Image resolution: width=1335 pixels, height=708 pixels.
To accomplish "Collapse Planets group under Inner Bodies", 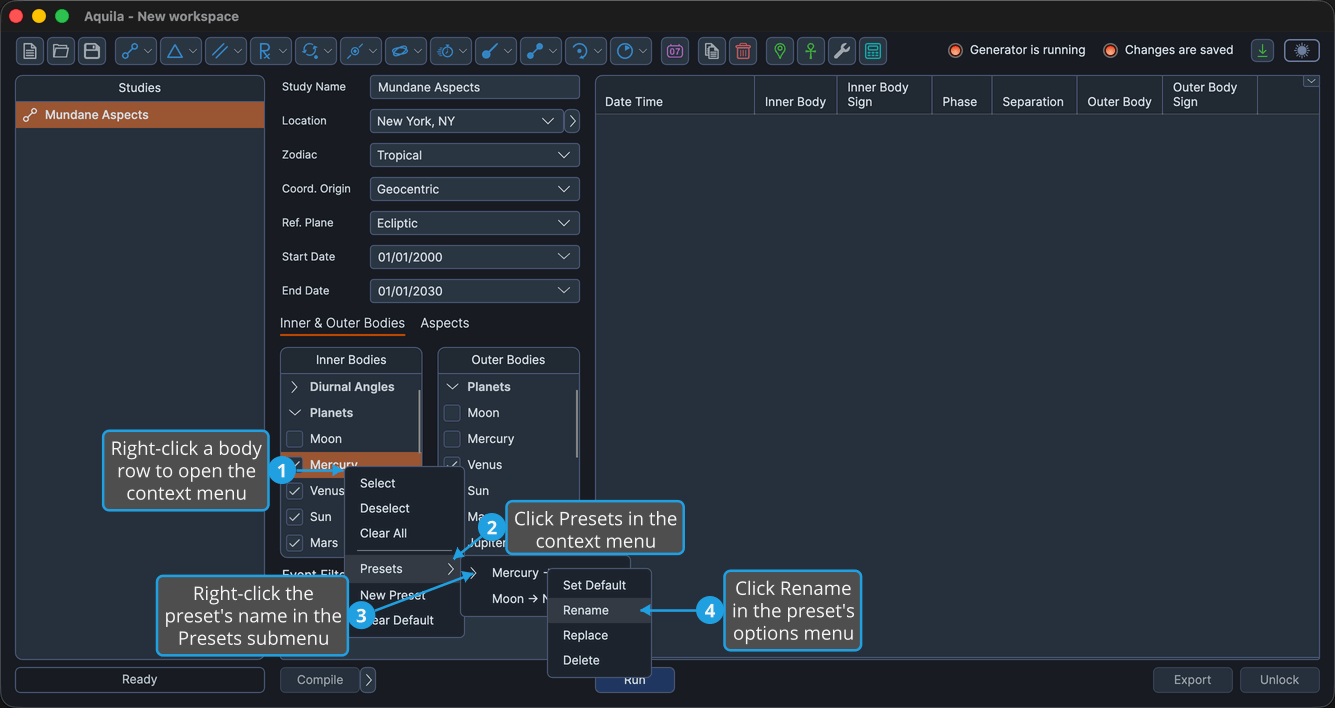I will tap(295, 413).
